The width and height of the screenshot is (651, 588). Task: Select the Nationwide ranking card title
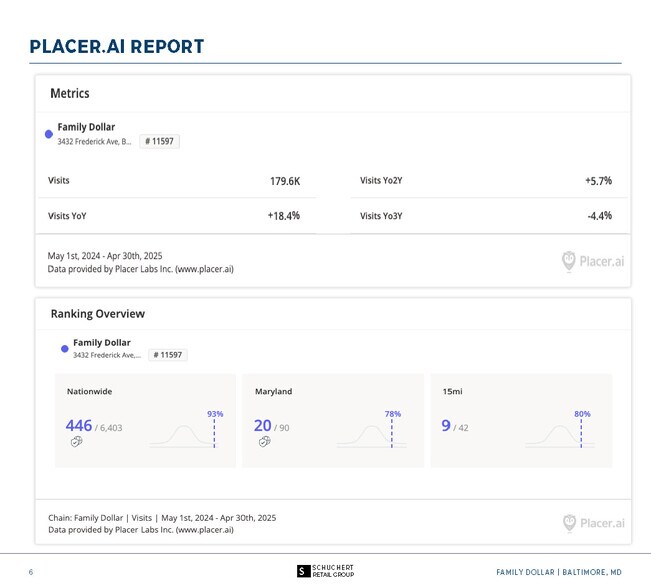click(x=89, y=391)
